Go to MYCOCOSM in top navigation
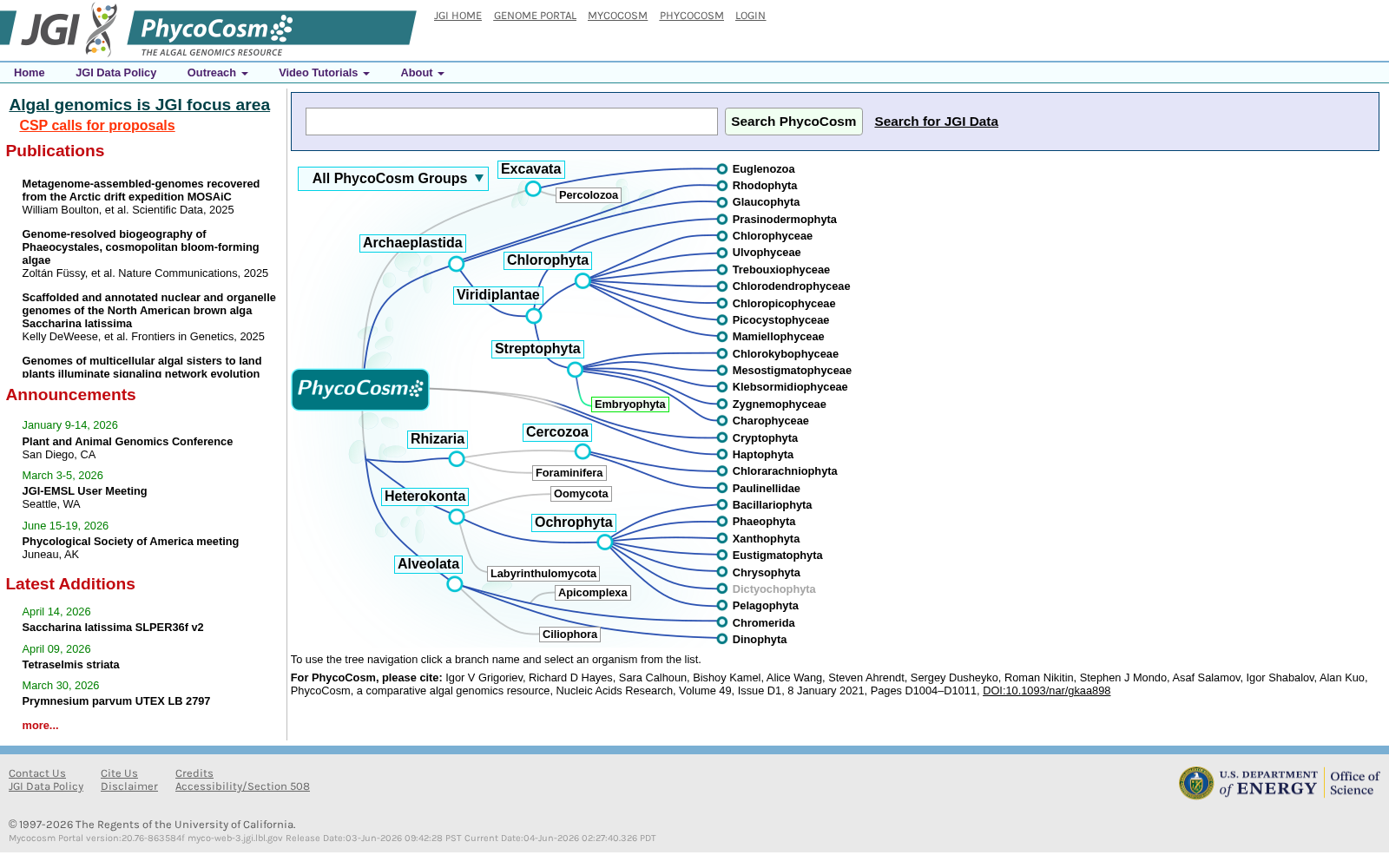The width and height of the screenshot is (1389, 868). point(617,16)
